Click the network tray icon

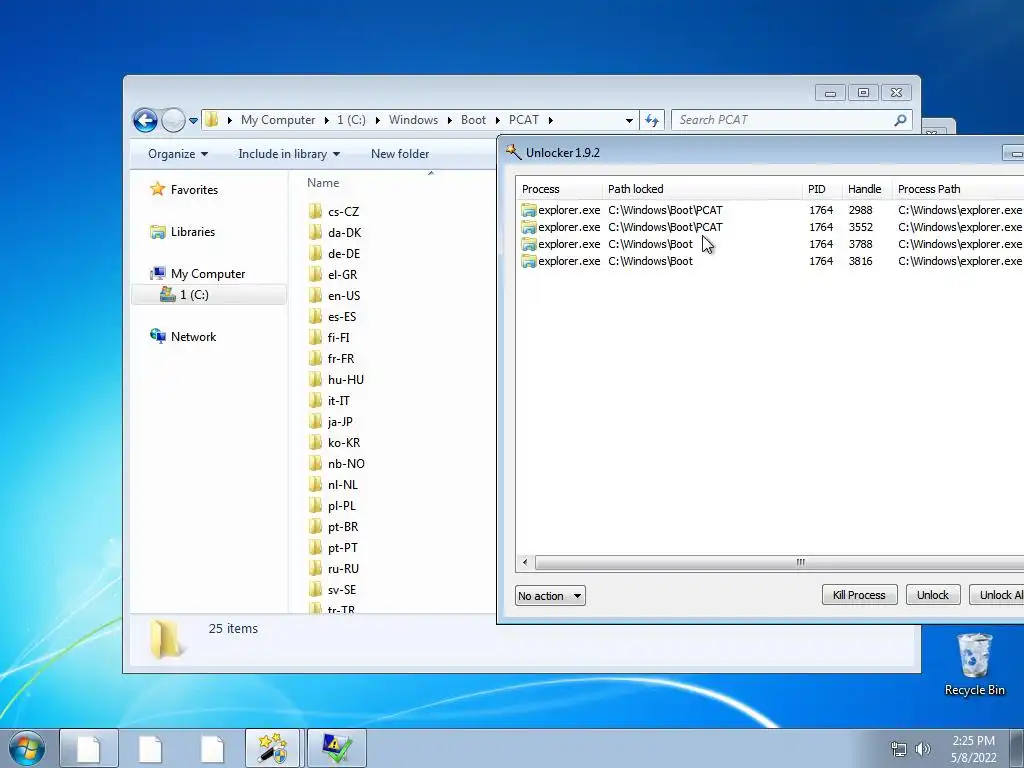[x=899, y=749]
